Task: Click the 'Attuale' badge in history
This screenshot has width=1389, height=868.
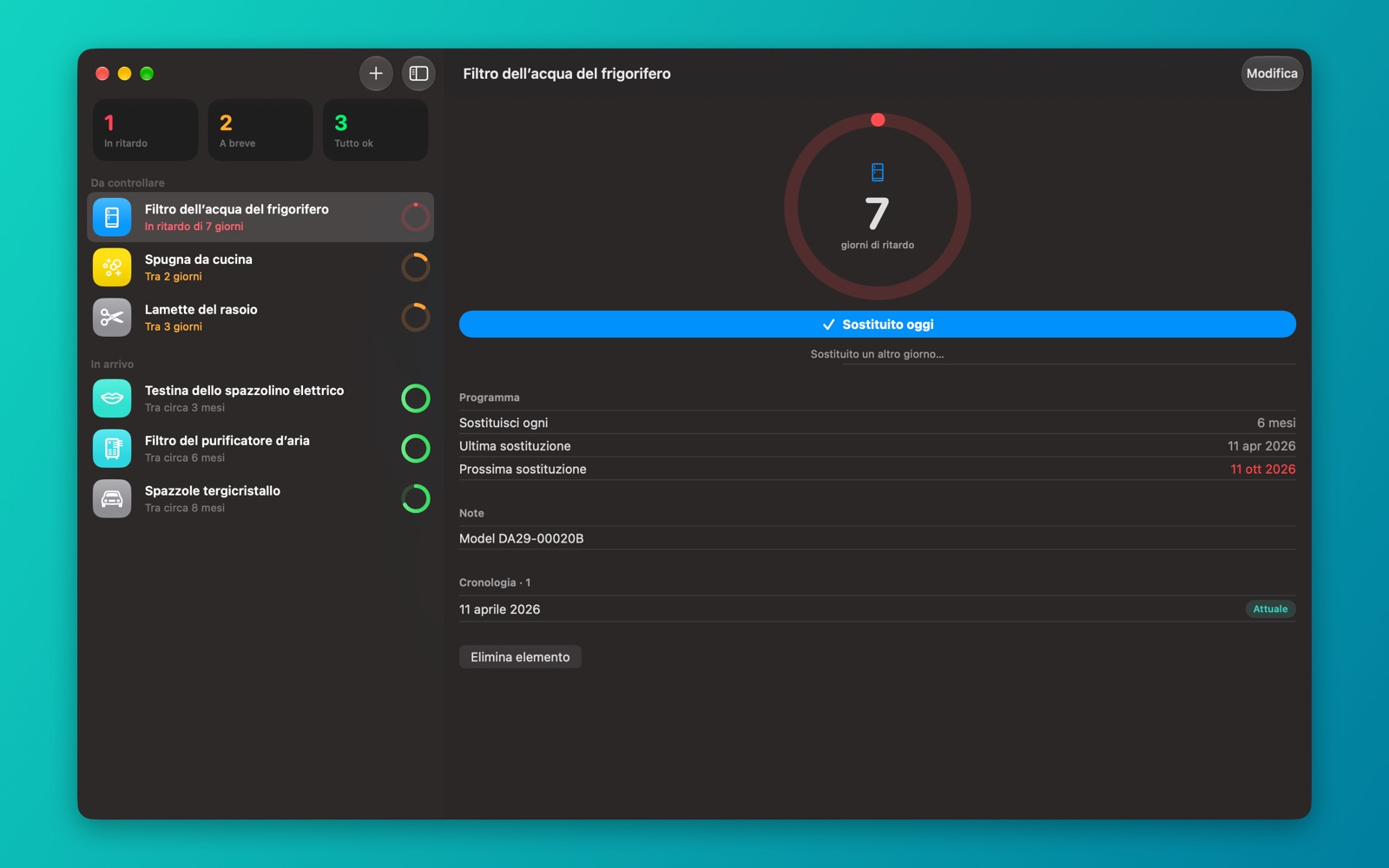Action: [1270, 609]
